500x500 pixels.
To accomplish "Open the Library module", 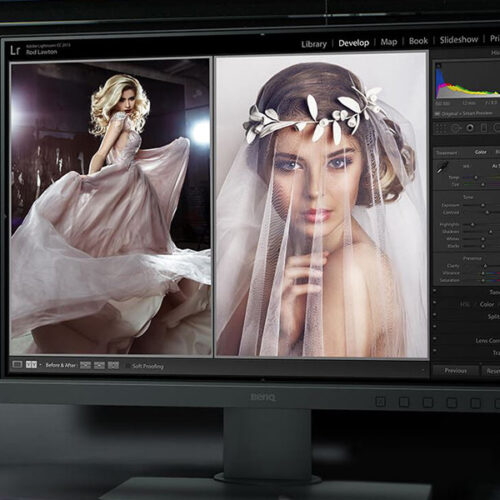I will [314, 44].
